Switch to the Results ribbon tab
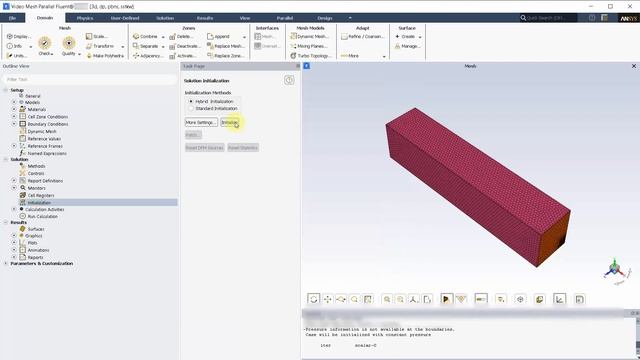The width and height of the screenshot is (640, 360). point(205,18)
